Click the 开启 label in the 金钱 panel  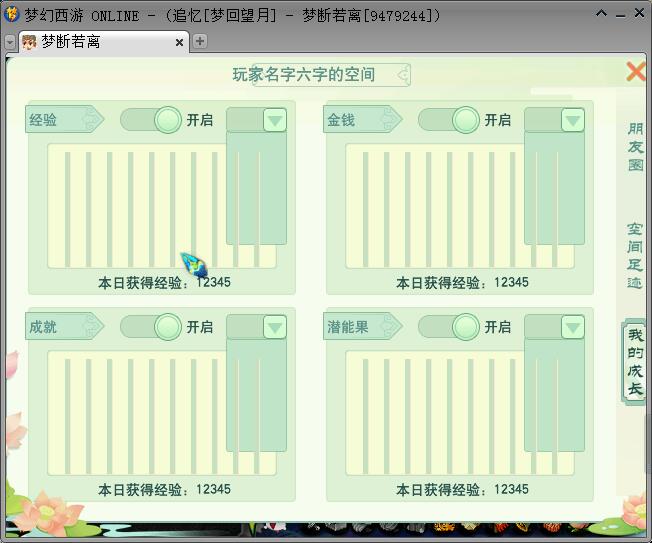[x=498, y=120]
